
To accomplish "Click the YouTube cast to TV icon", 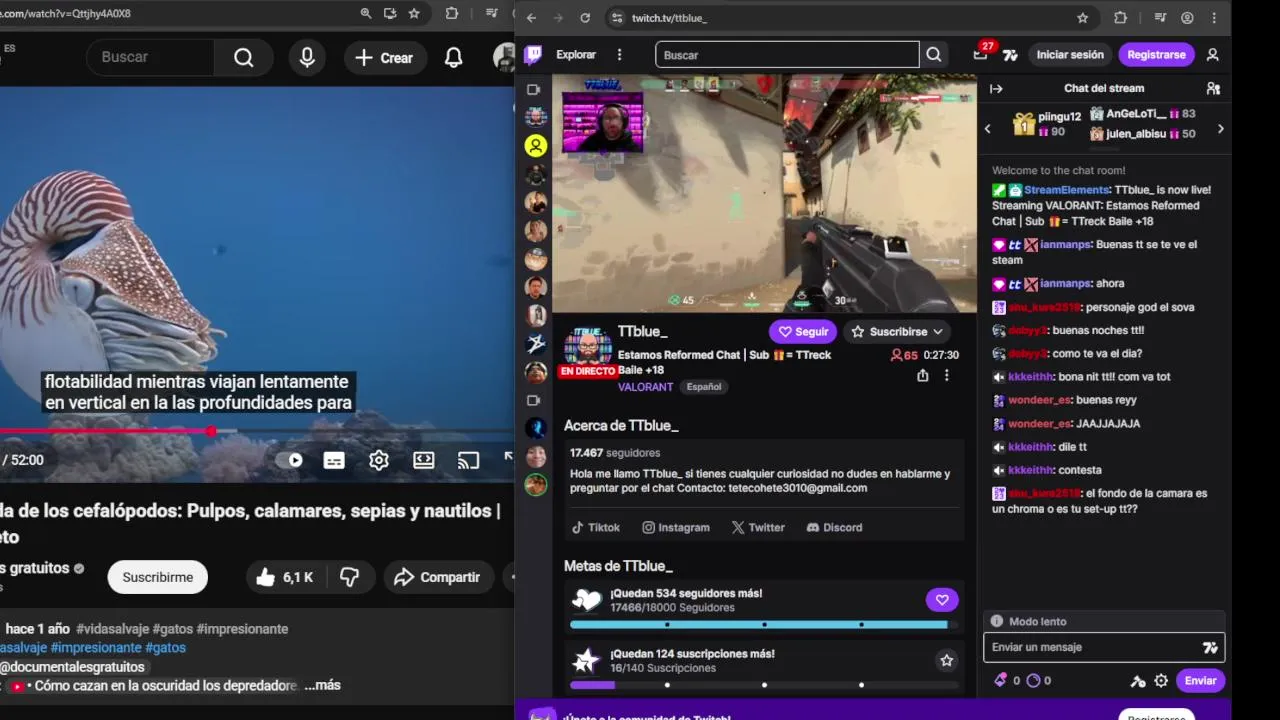I will 468,460.
